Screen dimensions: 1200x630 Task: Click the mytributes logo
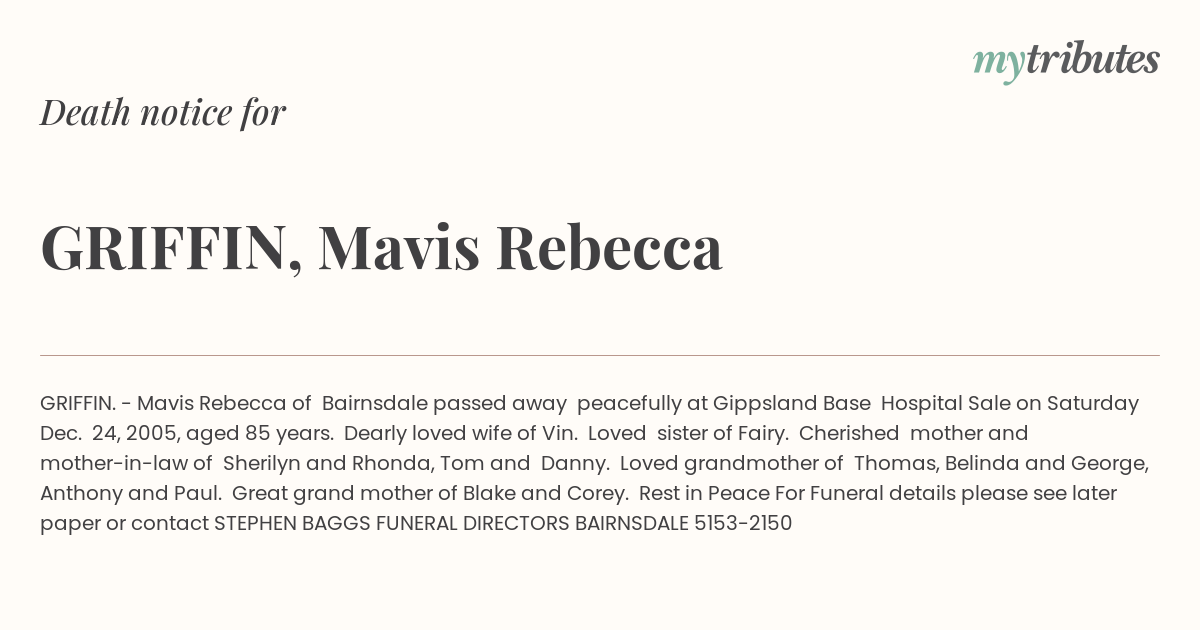tap(1066, 61)
